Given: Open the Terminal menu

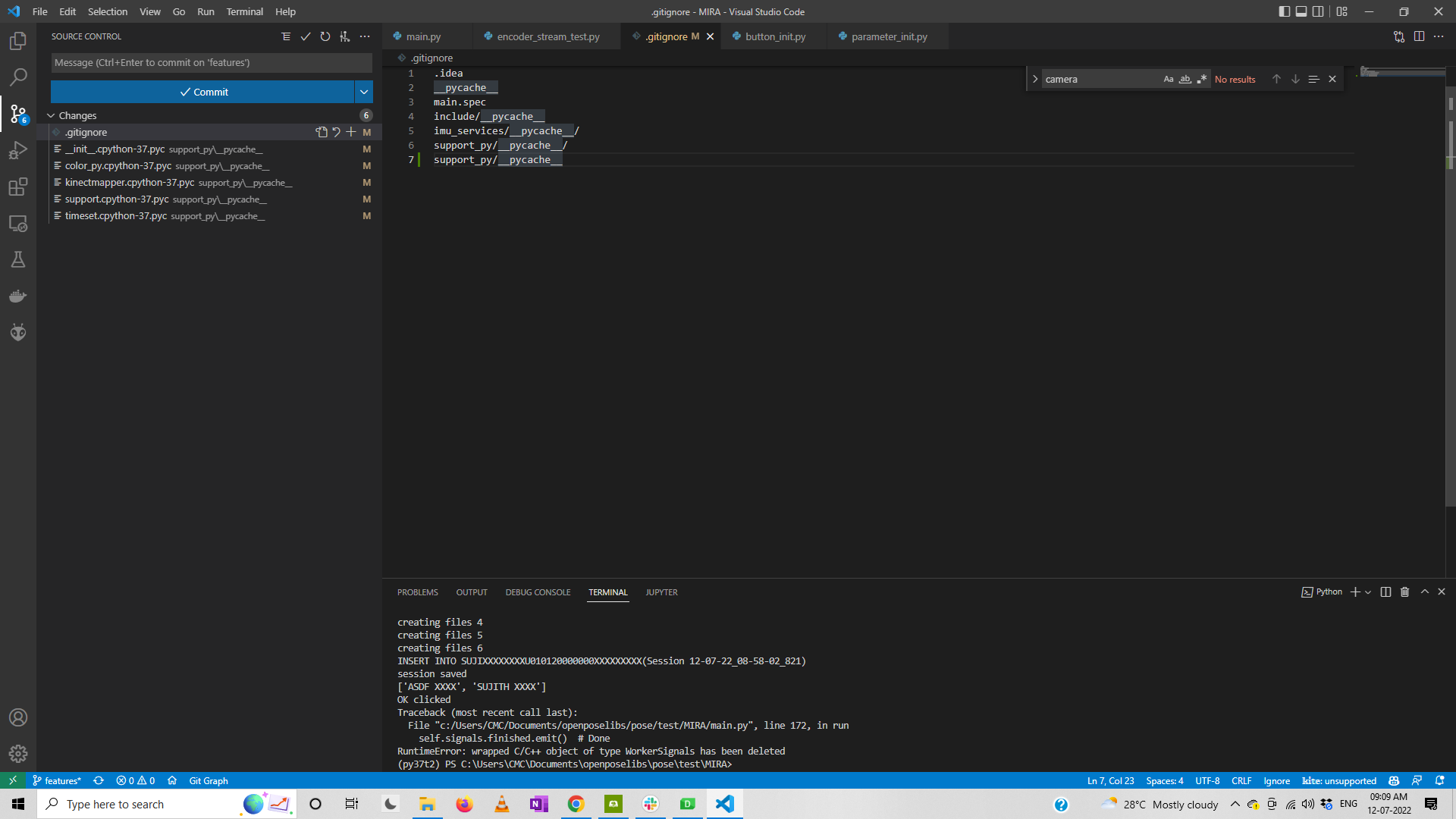Looking at the screenshot, I should (244, 11).
